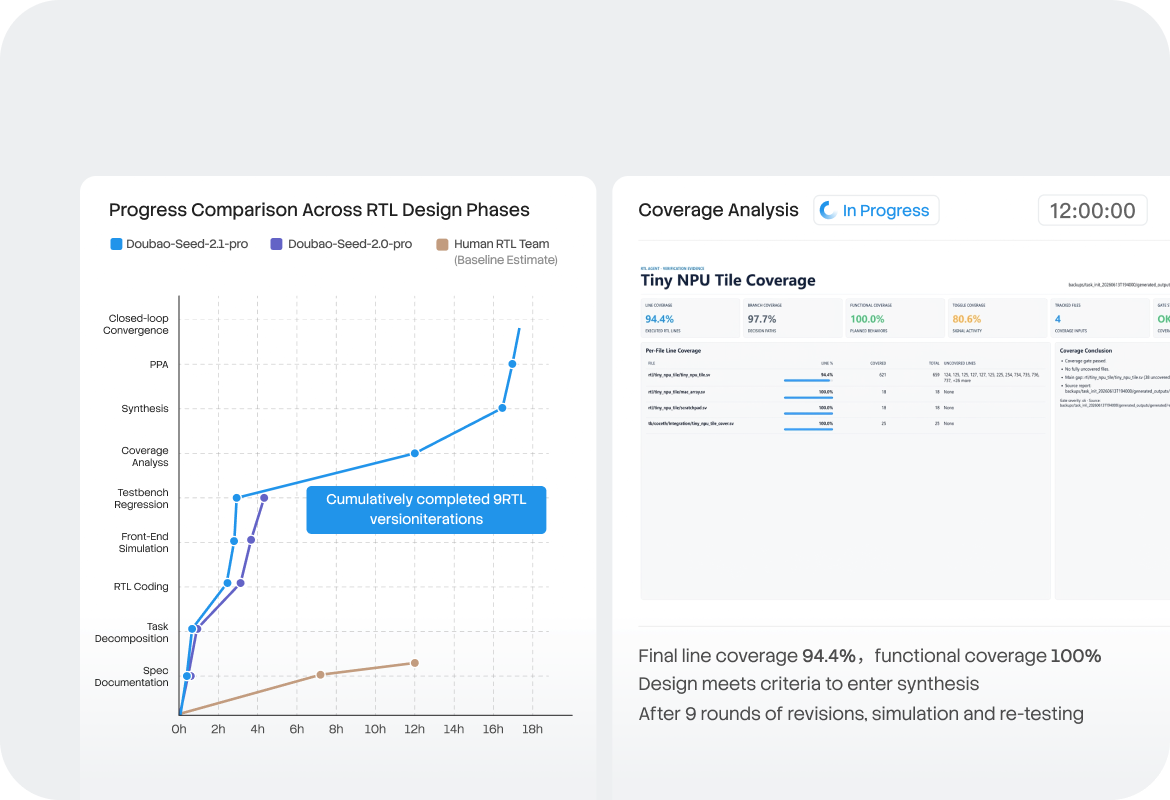Click the Coverage Analysis panel title
Image resolution: width=1170 pixels, height=800 pixels.
(x=718, y=210)
